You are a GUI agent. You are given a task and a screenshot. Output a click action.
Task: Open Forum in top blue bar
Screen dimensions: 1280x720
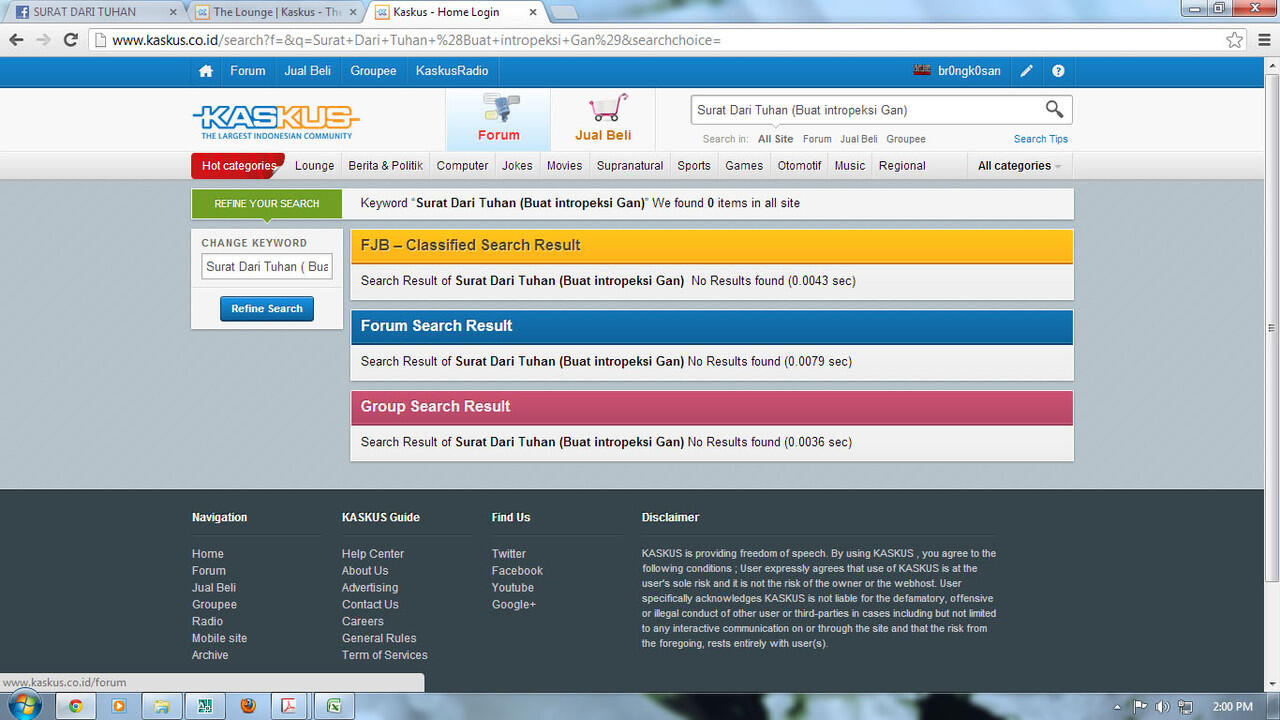tap(248, 71)
